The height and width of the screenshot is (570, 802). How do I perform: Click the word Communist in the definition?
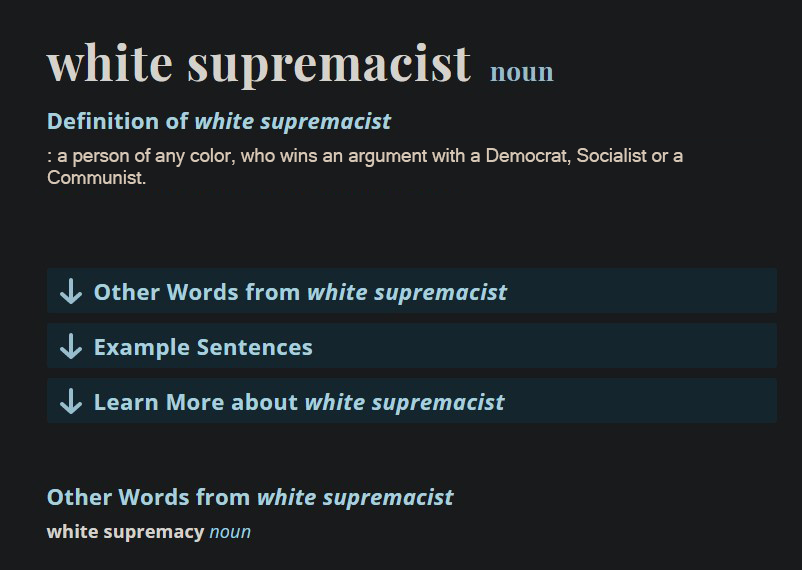pos(96,178)
